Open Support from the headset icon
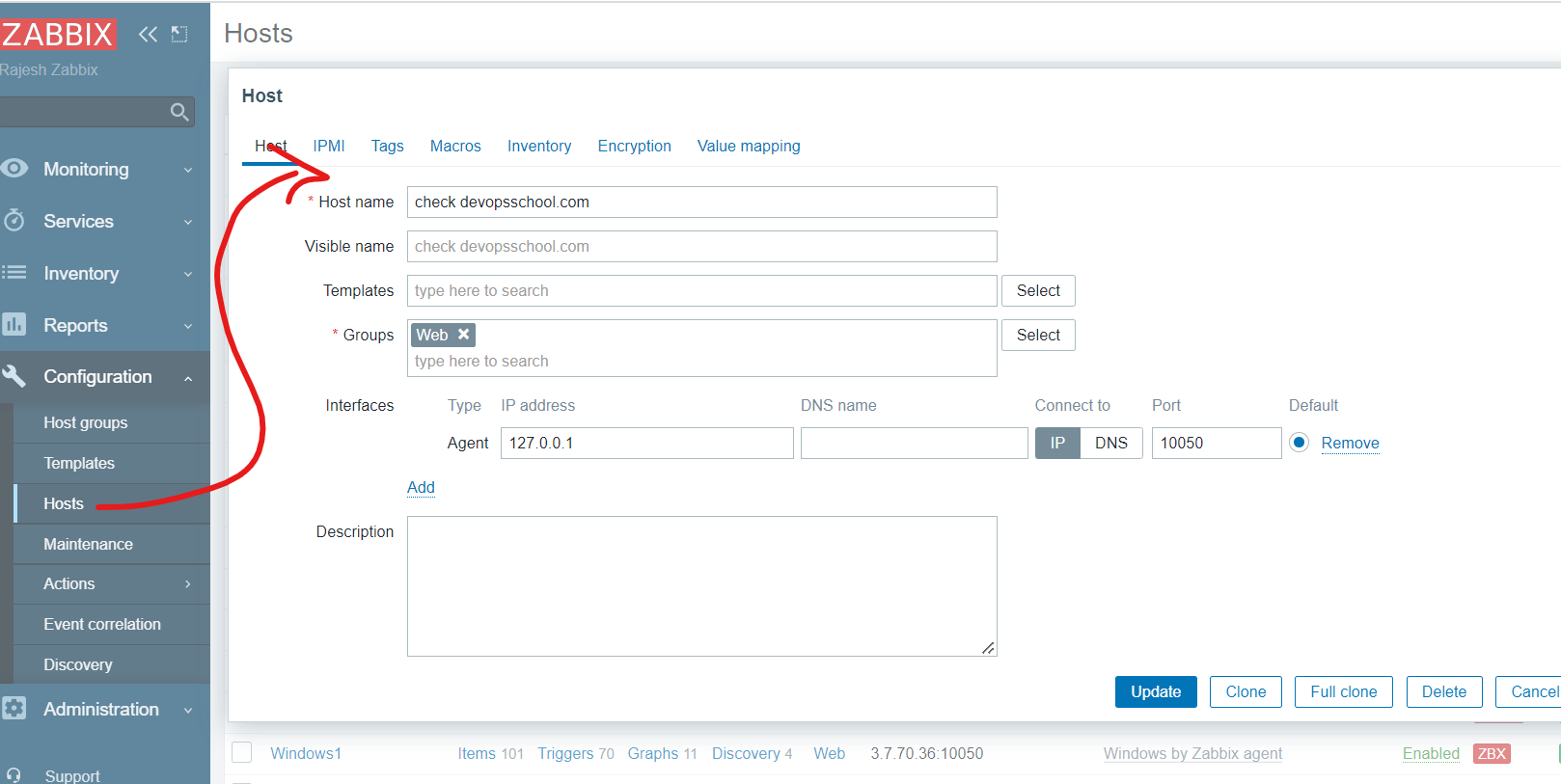 [14, 775]
